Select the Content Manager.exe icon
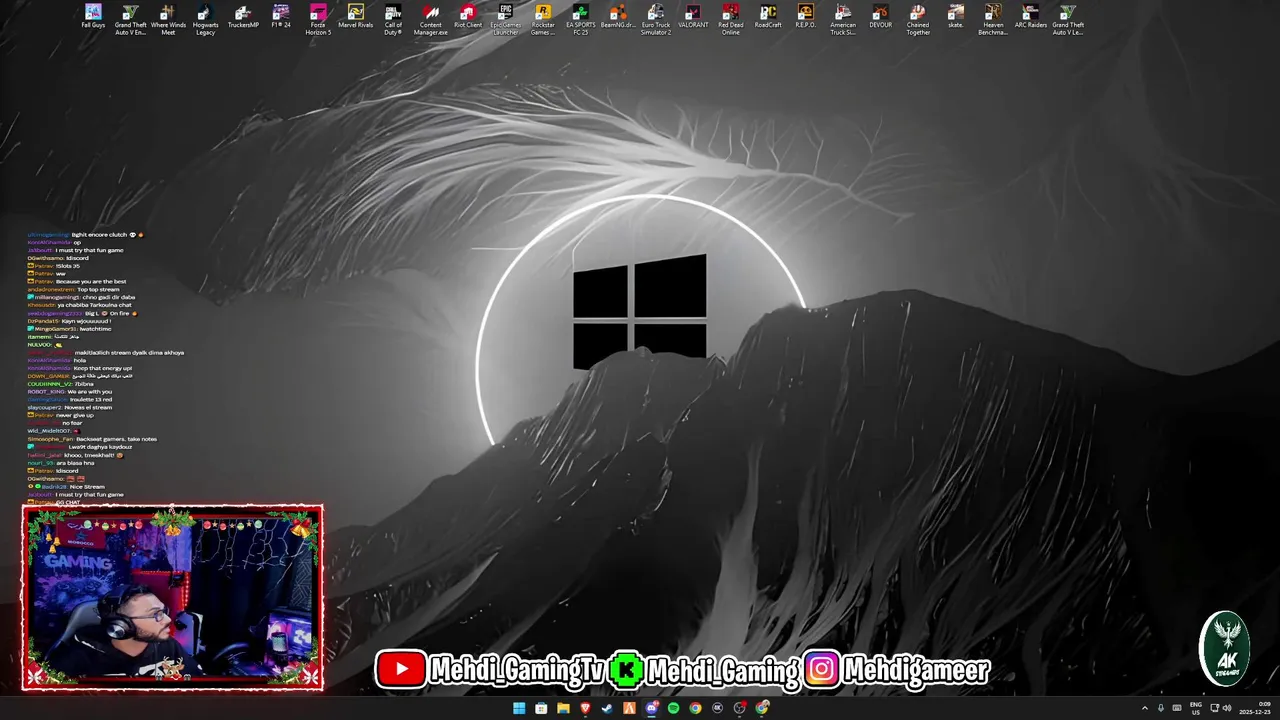Image resolution: width=1280 pixels, height=720 pixels. pos(430,20)
